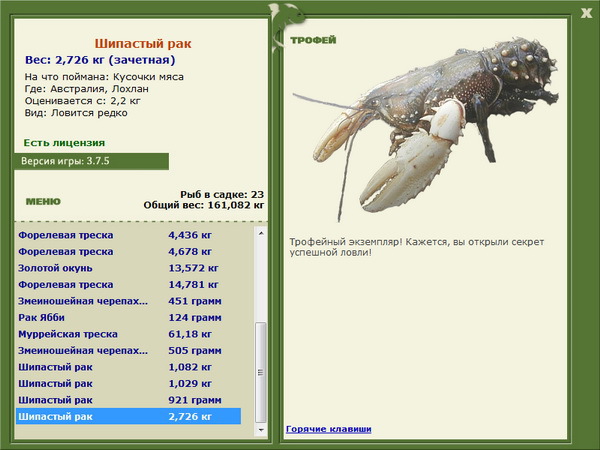Click the Рыб в садке: 23 text
The width and height of the screenshot is (600, 450).
coord(222,194)
